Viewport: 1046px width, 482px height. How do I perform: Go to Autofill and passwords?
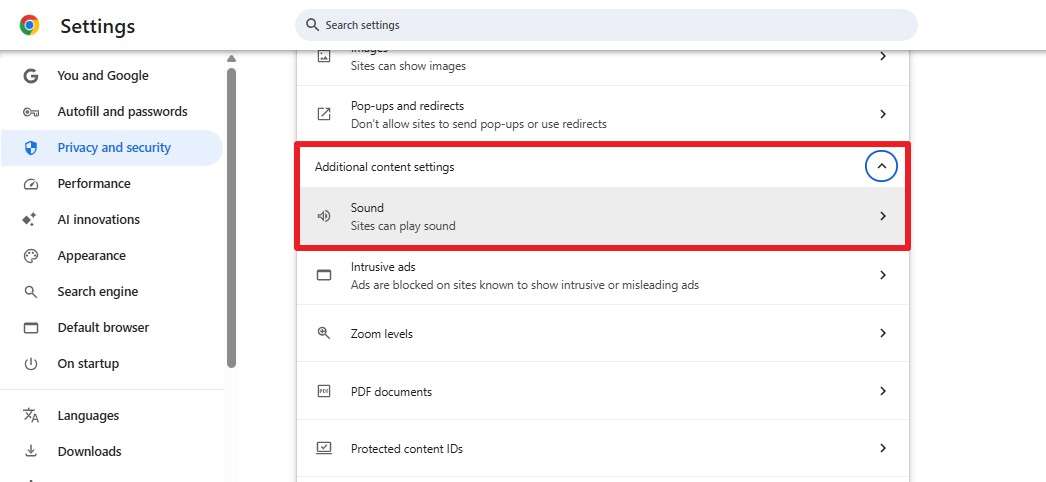pyautogui.click(x=111, y=112)
